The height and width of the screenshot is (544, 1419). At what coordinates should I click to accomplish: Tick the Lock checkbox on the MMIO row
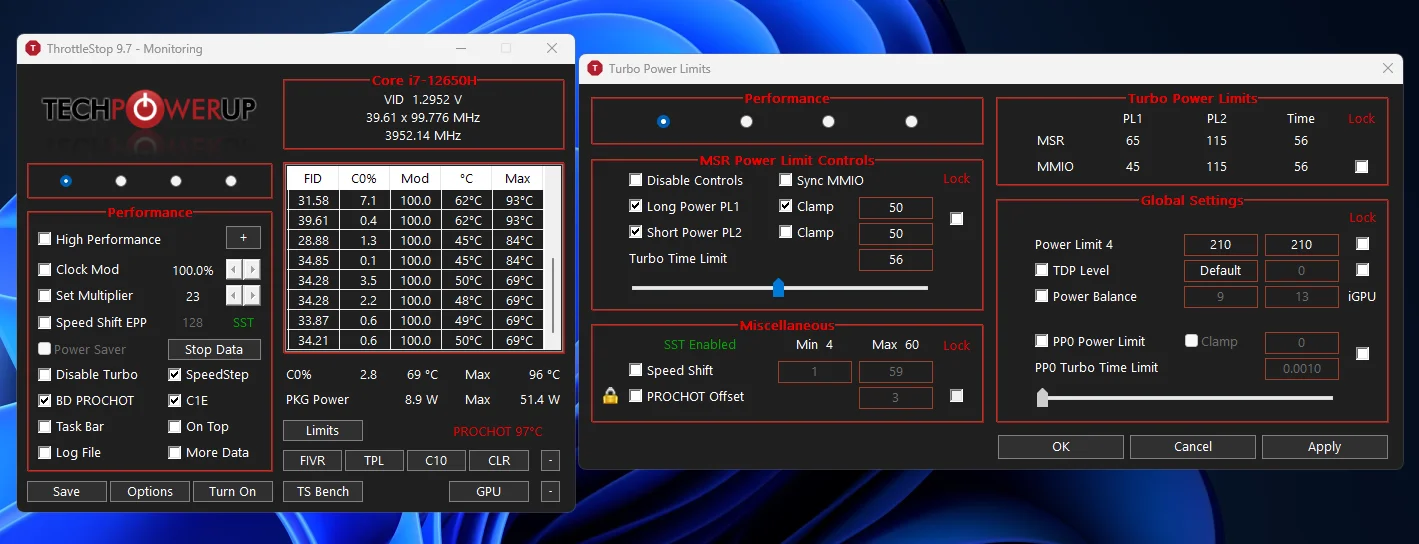(1361, 166)
